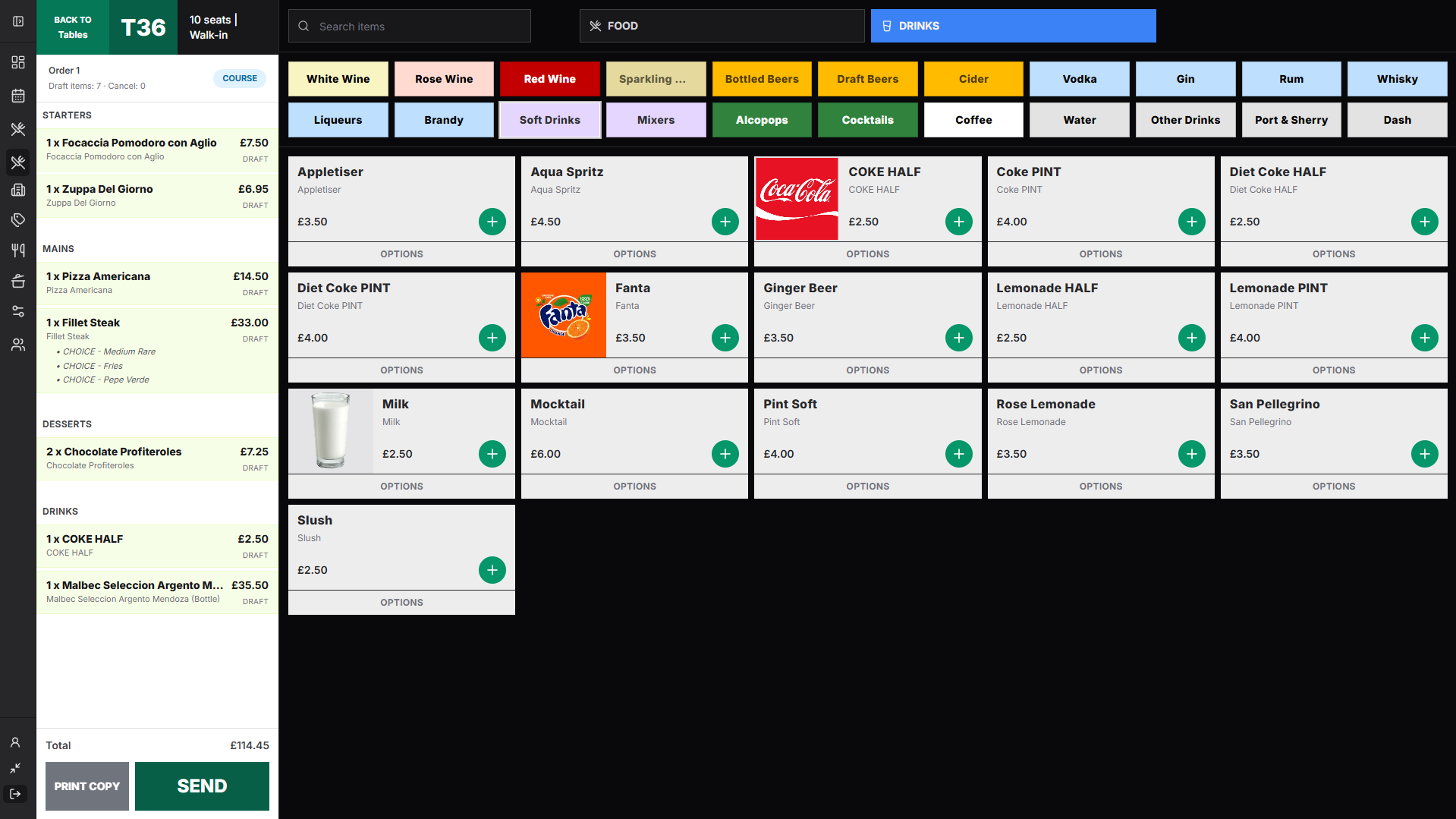Select the Whisky category

tap(1397, 79)
